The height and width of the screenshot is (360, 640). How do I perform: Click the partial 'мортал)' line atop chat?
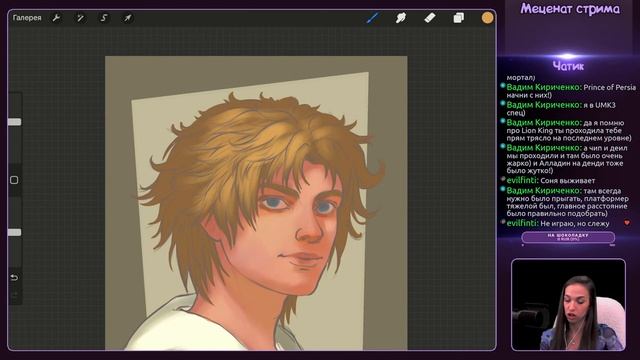pyautogui.click(x=521, y=78)
